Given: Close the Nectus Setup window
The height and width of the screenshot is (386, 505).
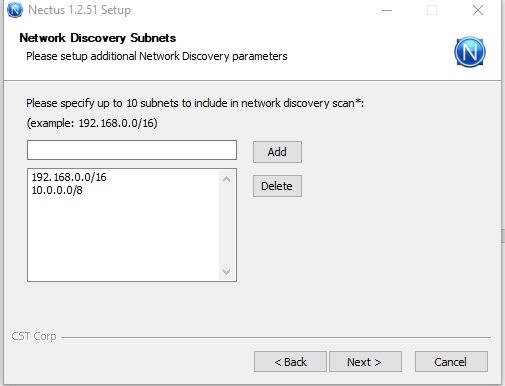Looking at the screenshot, I should [x=478, y=10].
